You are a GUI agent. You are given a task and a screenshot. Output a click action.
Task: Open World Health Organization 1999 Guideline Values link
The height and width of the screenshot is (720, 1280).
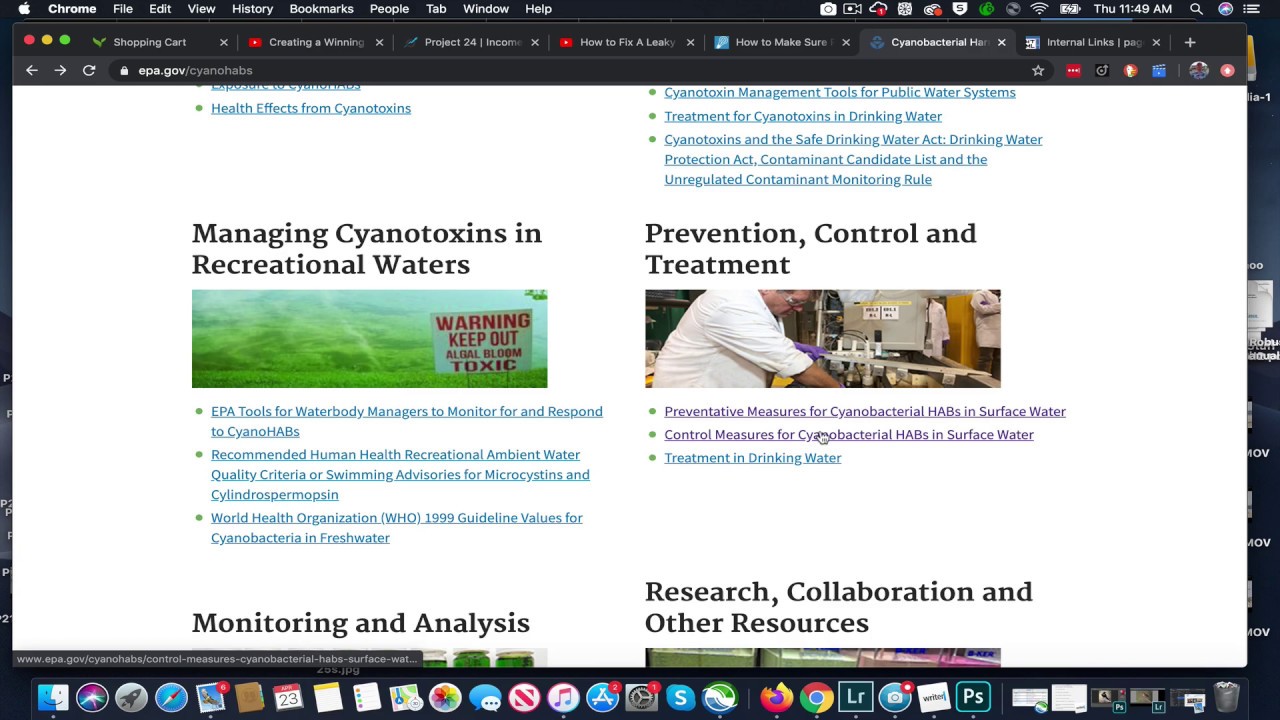tap(397, 527)
